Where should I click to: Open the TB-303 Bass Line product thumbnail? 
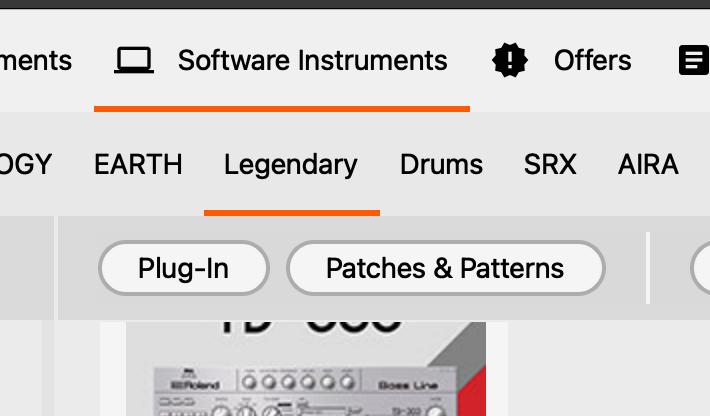pos(306,369)
